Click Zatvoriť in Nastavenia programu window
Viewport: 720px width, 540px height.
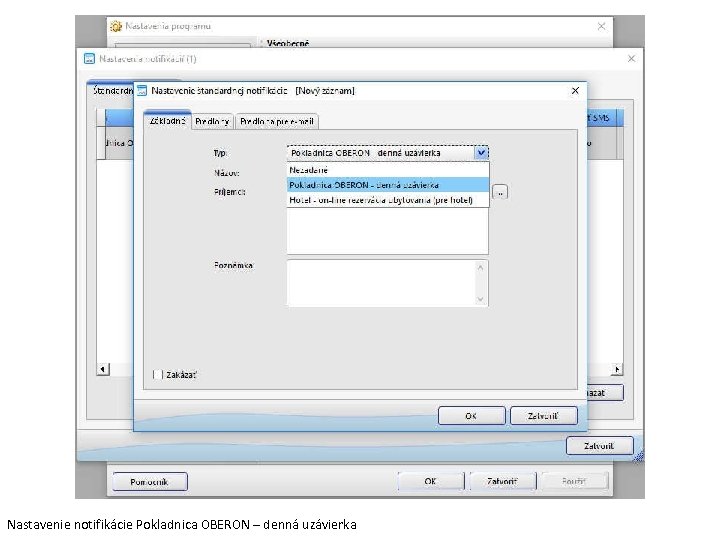tap(503, 481)
